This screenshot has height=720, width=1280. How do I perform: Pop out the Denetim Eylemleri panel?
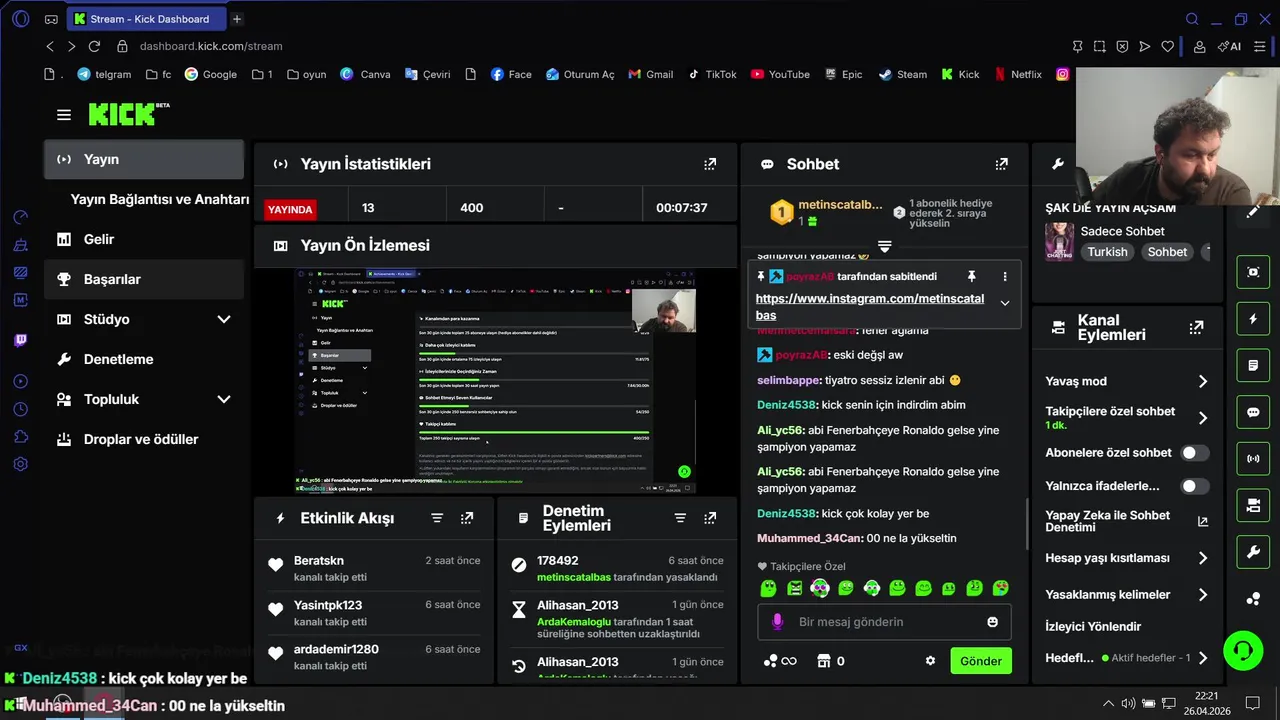(x=710, y=518)
